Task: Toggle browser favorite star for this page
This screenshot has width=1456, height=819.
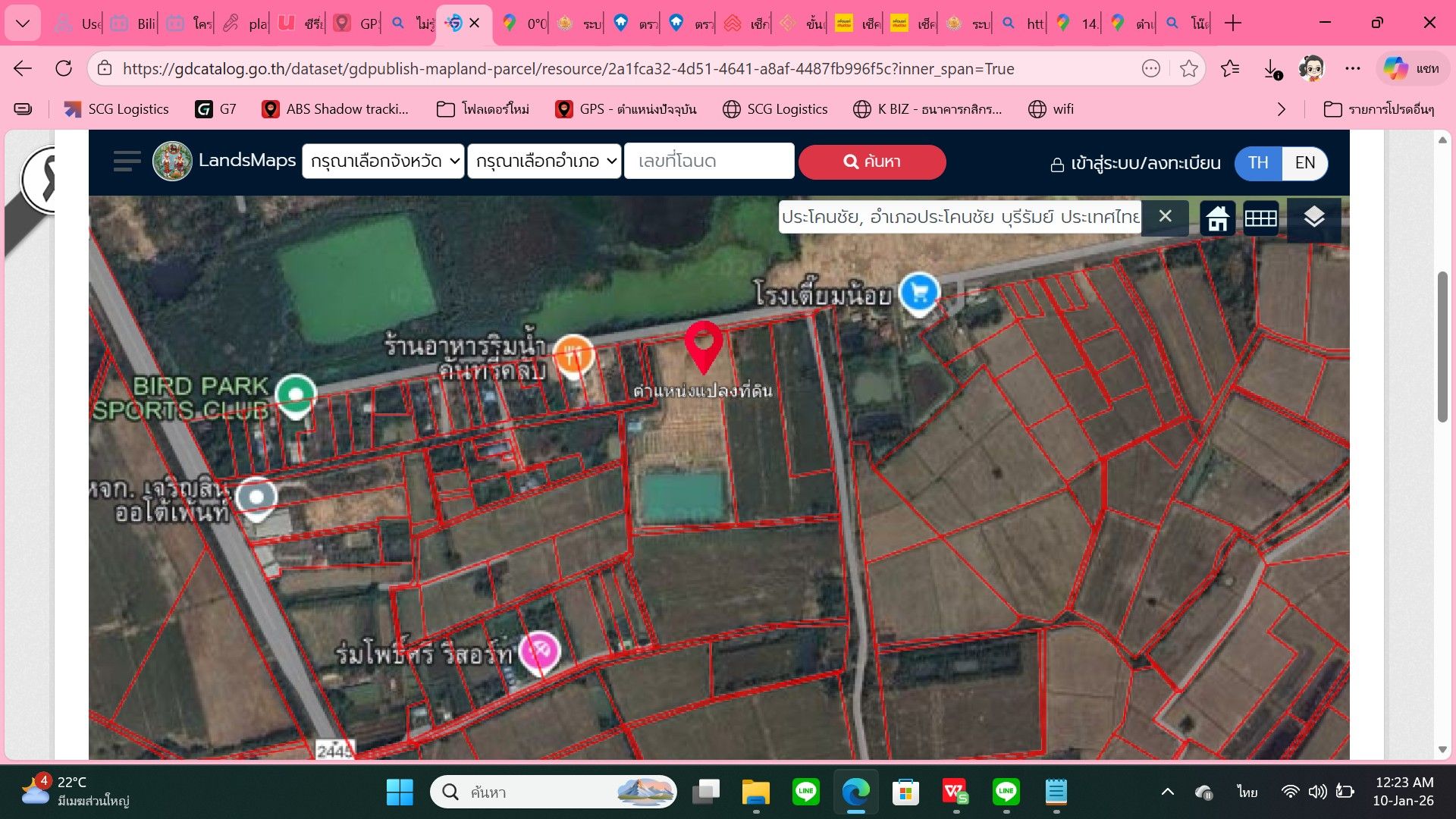Action: point(1188,69)
